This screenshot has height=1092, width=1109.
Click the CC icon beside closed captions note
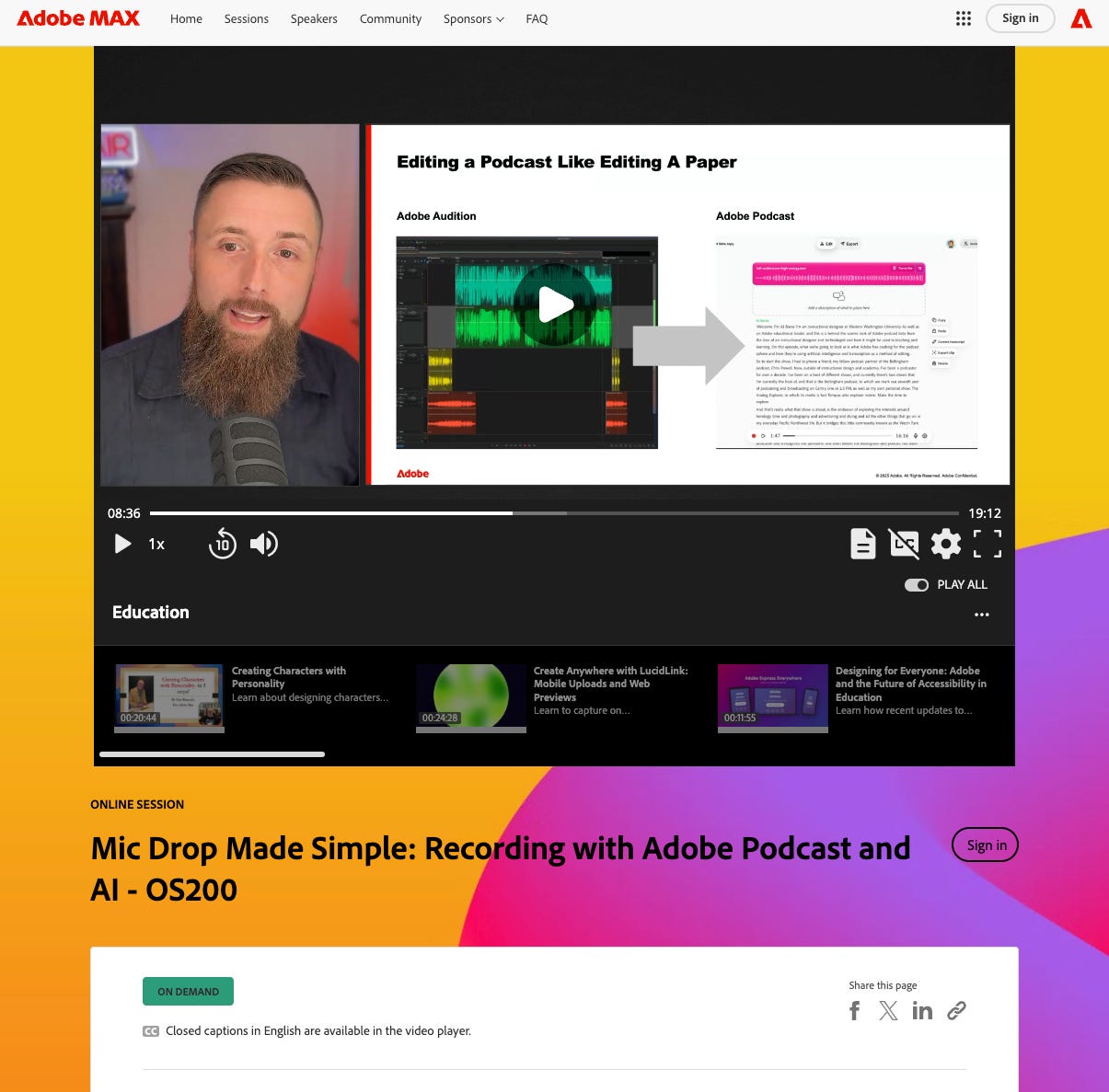tap(151, 1031)
